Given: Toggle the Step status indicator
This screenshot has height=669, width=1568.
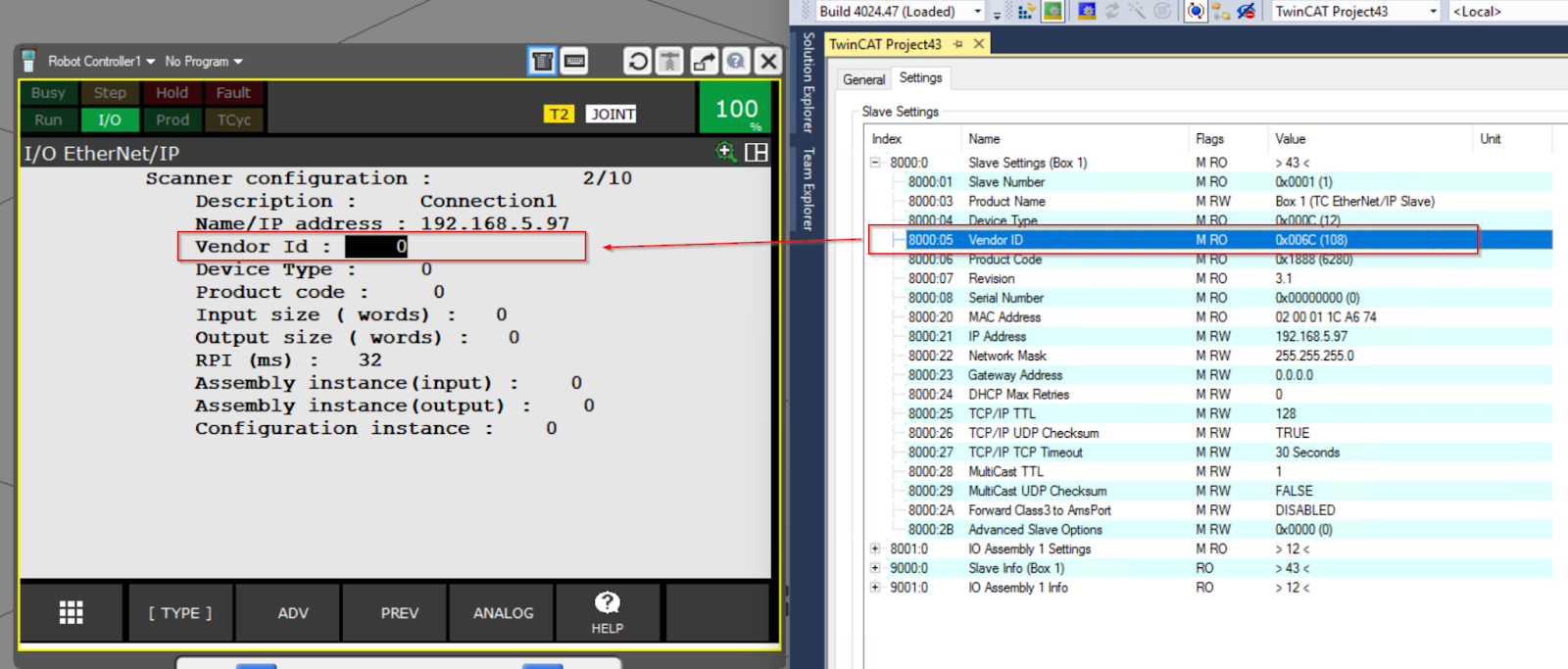Looking at the screenshot, I should (110, 92).
